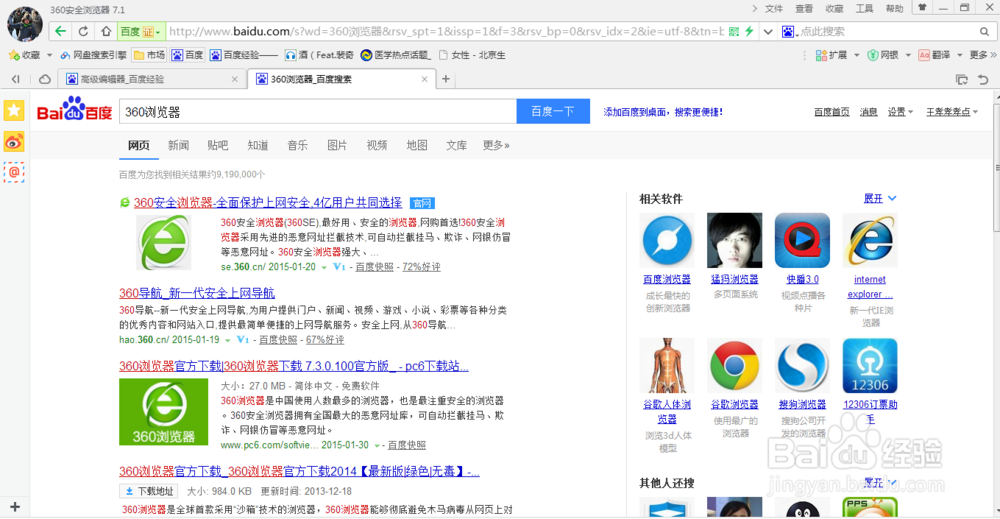This screenshot has height=519, width=1000.
Task: Select the 新闻 search category tab
Action: pyautogui.click(x=178, y=145)
